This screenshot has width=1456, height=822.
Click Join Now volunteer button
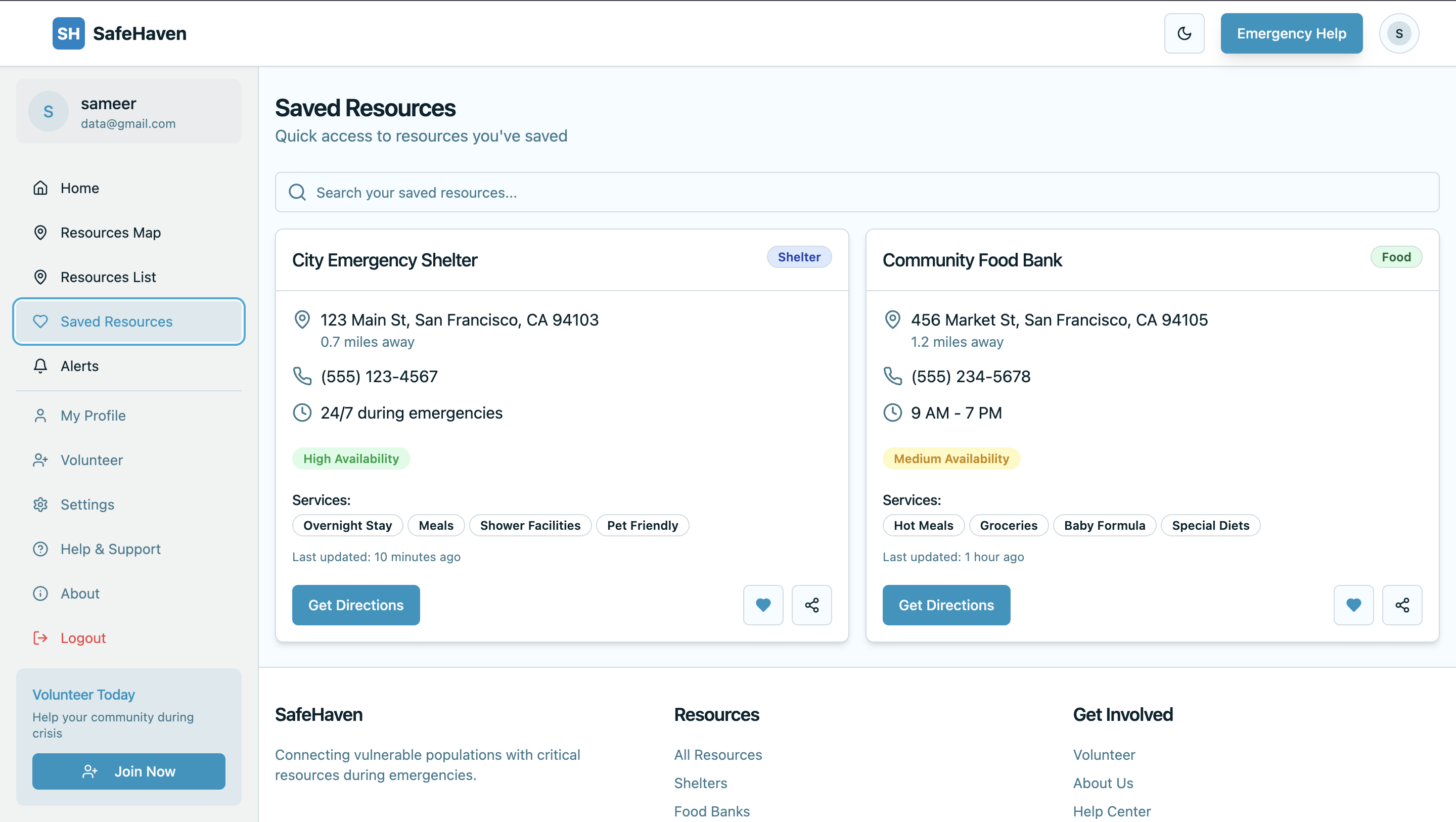click(x=129, y=771)
